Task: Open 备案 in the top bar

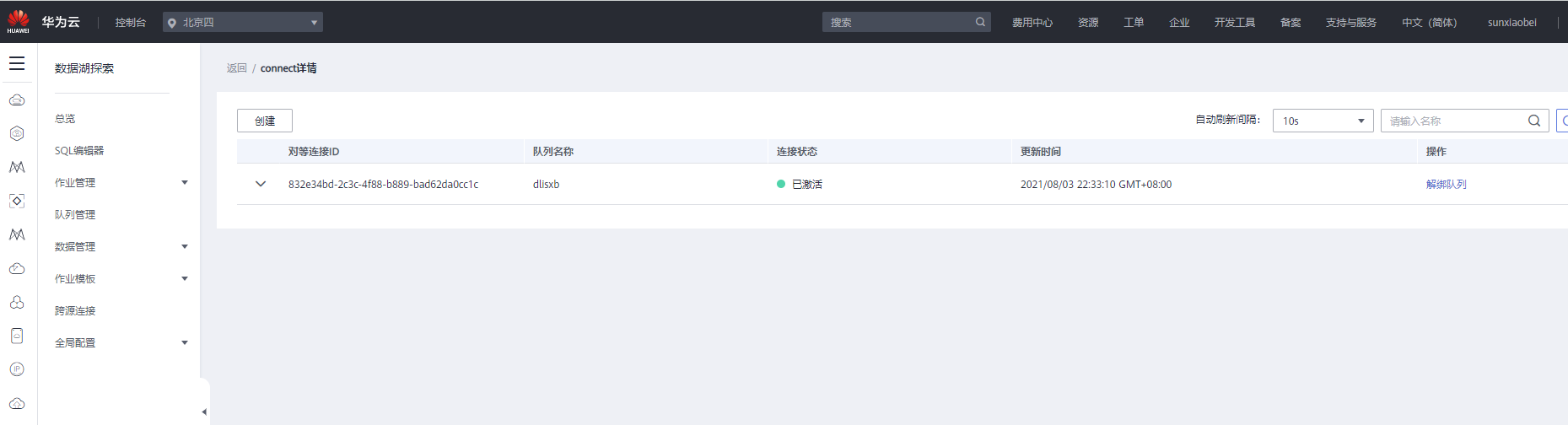Action: click(1291, 23)
